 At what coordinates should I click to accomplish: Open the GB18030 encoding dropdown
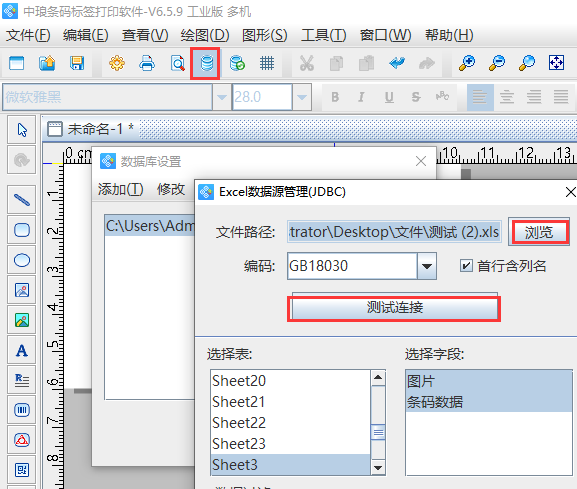click(427, 266)
